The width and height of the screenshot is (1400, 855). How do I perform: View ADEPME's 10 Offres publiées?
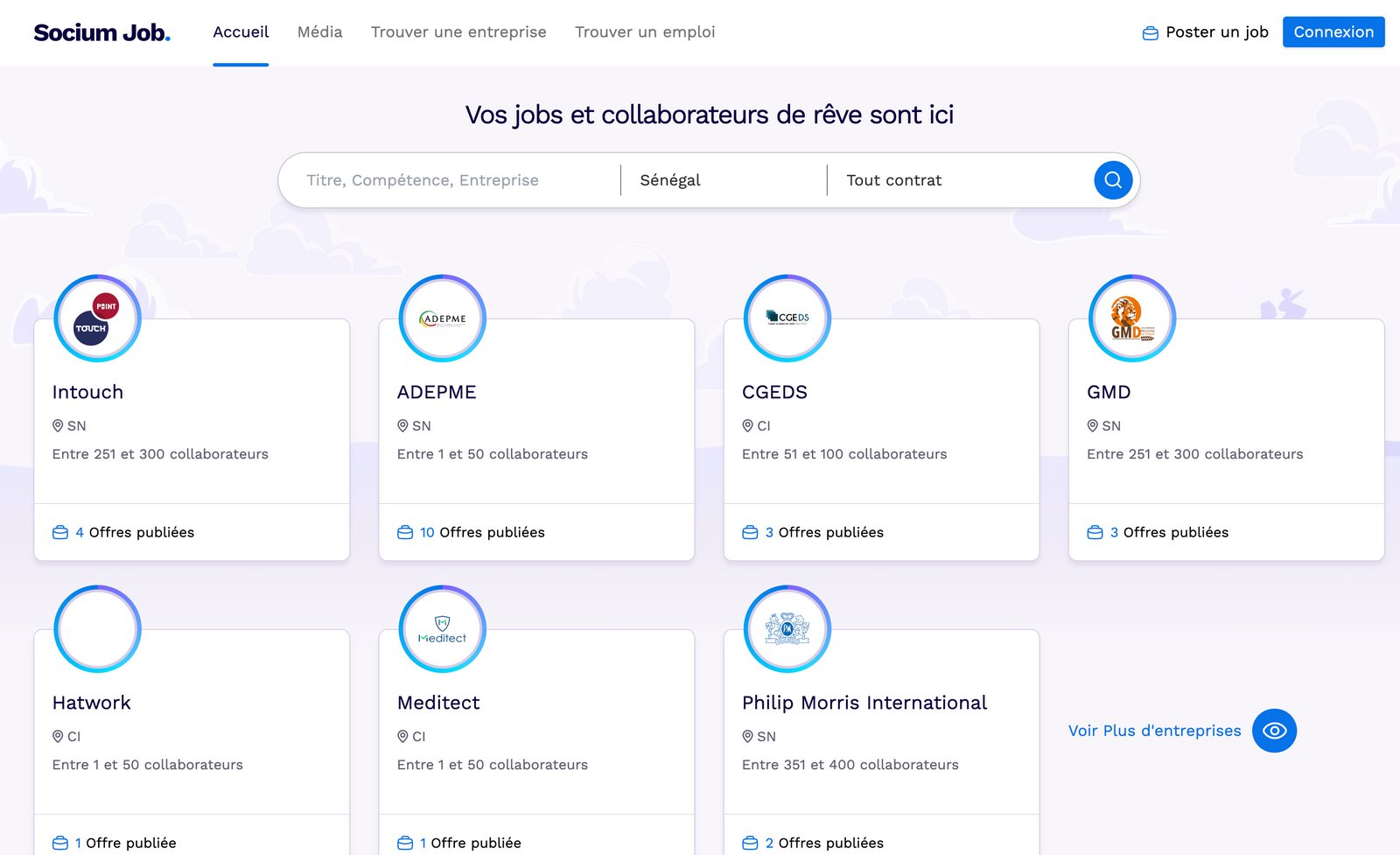pos(481,532)
